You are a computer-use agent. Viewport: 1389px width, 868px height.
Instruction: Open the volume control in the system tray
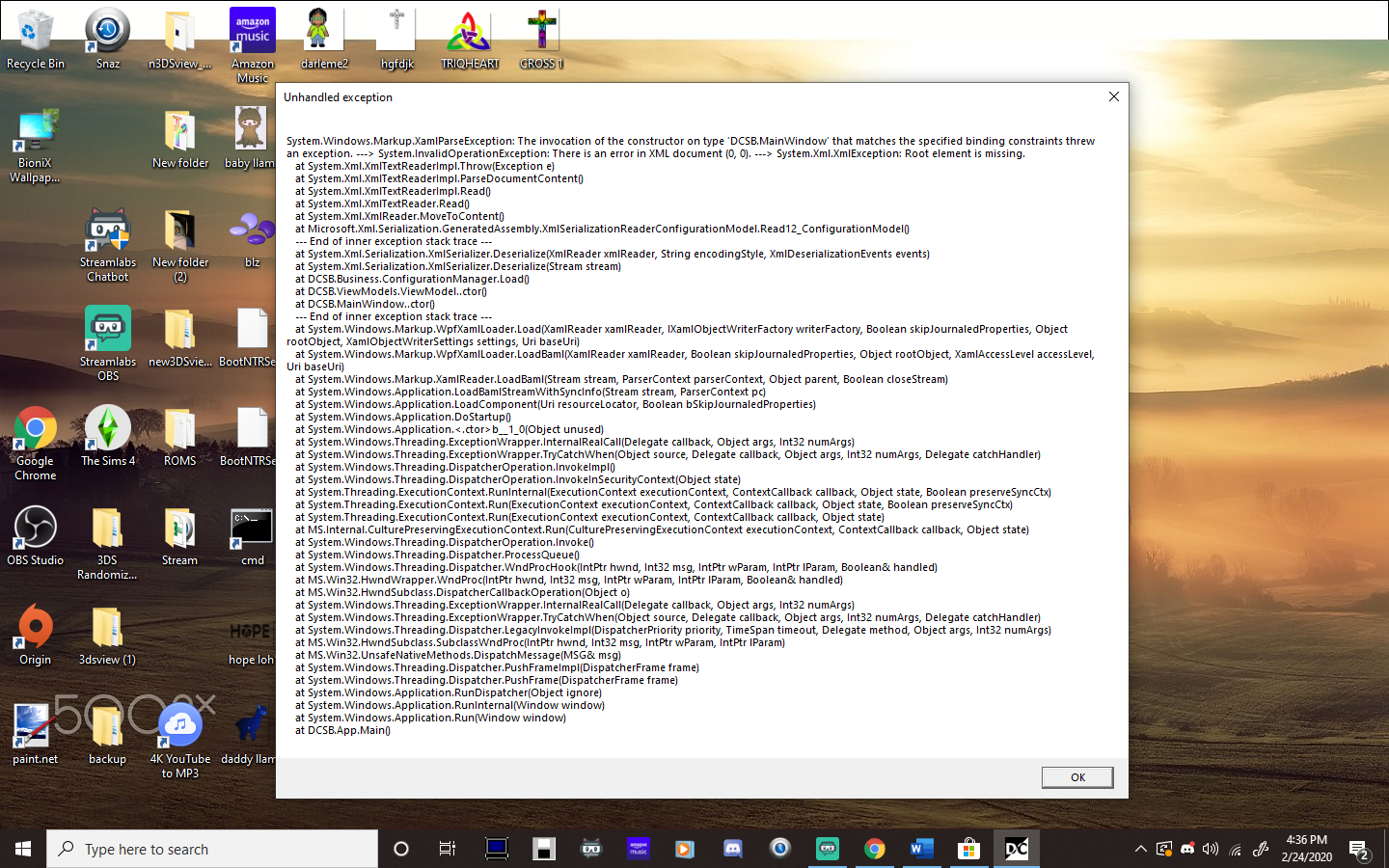[1211, 849]
